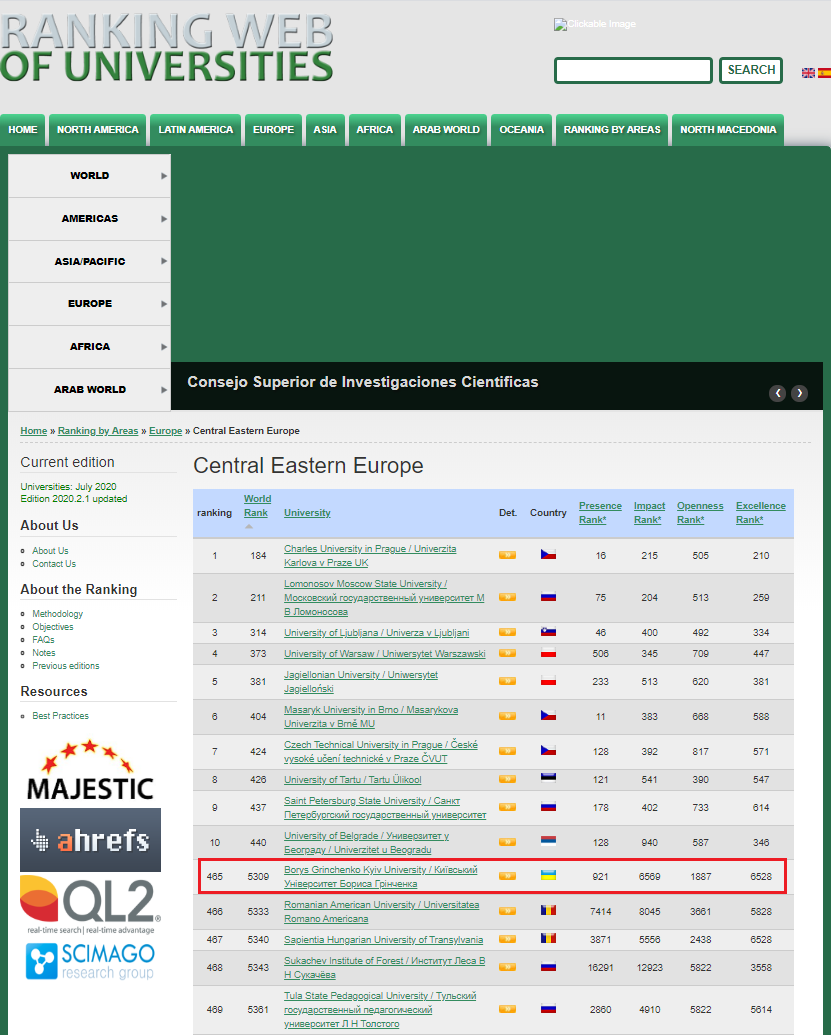Expand the ARAB WORLD side menu item
This screenshot has width=831, height=1035.
[x=90, y=390]
